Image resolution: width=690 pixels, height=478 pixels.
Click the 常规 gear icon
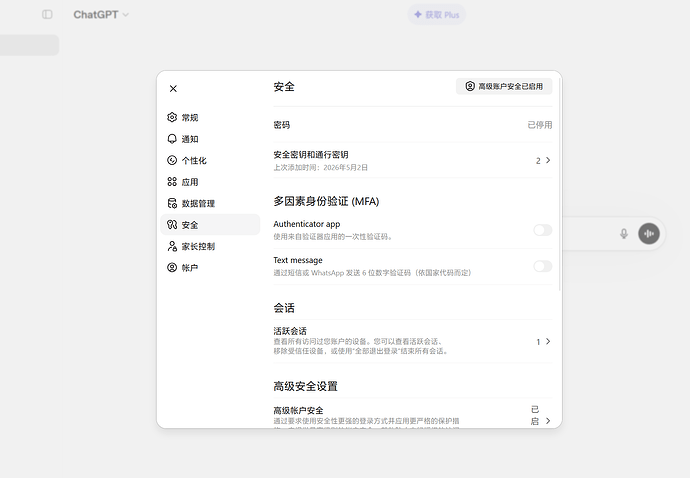[x=172, y=117]
